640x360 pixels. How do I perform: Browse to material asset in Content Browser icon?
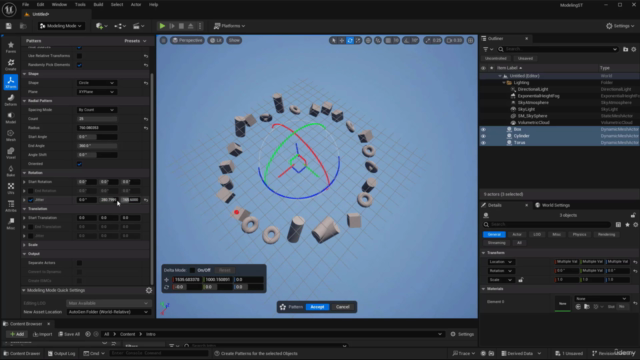coord(587,307)
